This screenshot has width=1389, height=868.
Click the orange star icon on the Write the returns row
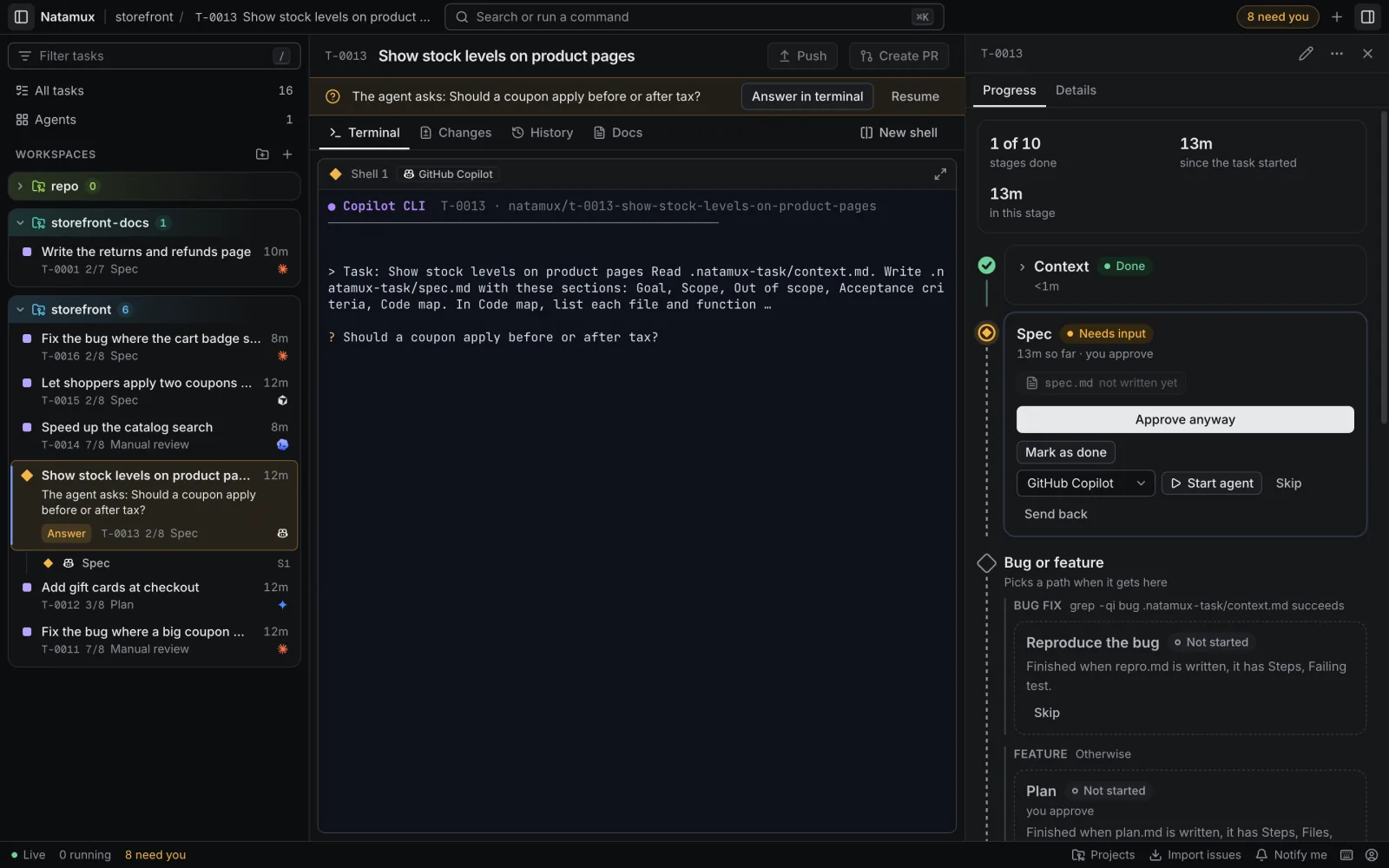tap(282, 270)
